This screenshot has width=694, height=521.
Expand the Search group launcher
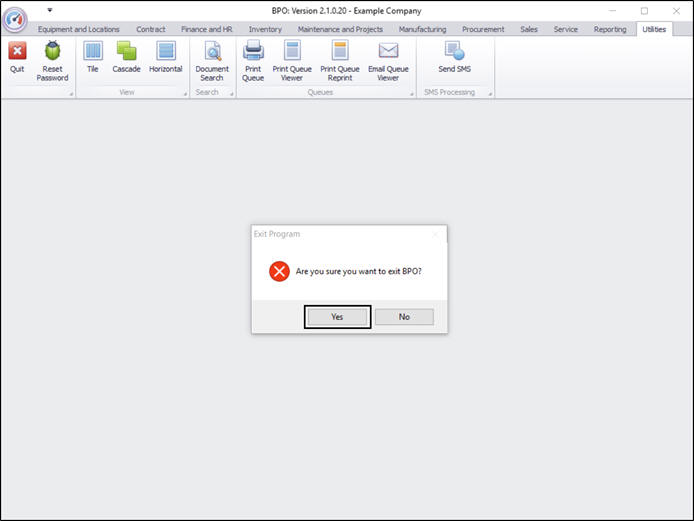point(231,94)
